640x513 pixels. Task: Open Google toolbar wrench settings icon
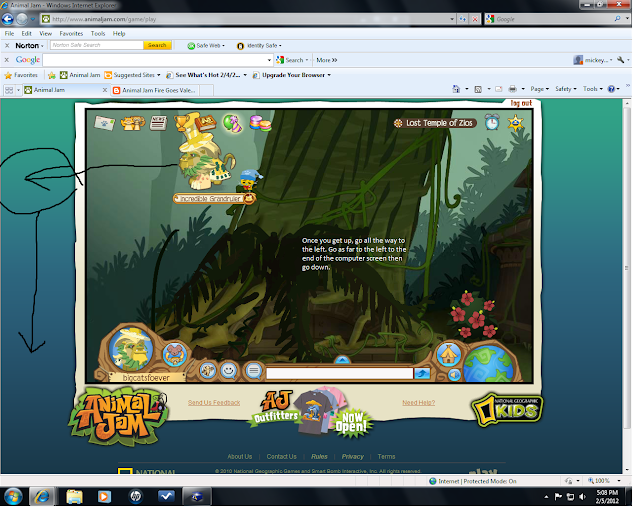622,60
